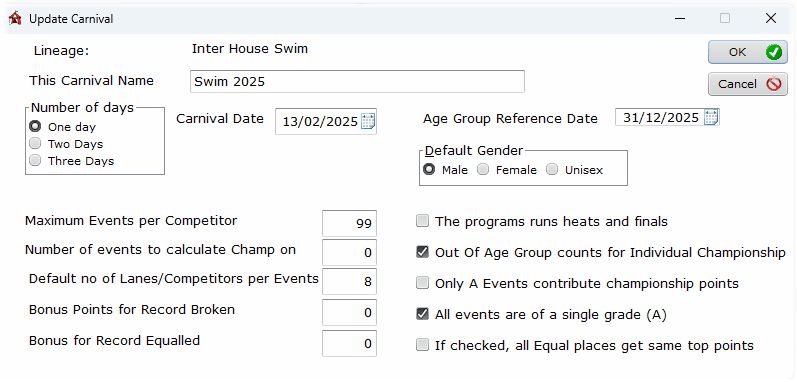Click the Bonus Points for Record Broken field

tap(349, 312)
